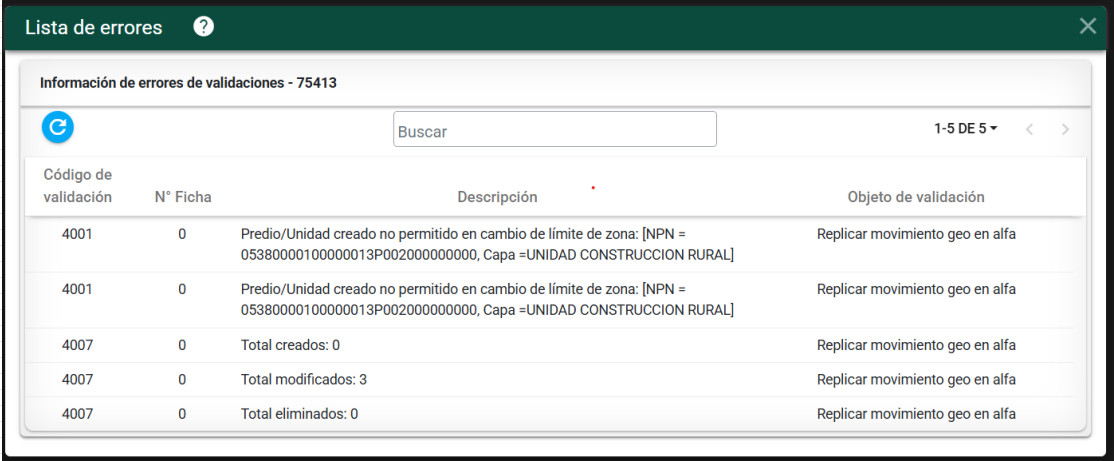Screen dimensions: 1114x461
Task: Sort by N° Ficha column header
Action: click(x=182, y=197)
